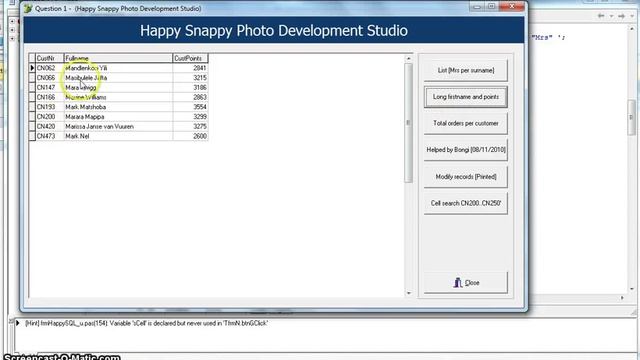Open the back-history dropdown in the IDE
Screen dimensions: 640x360
click(x=611, y=16)
